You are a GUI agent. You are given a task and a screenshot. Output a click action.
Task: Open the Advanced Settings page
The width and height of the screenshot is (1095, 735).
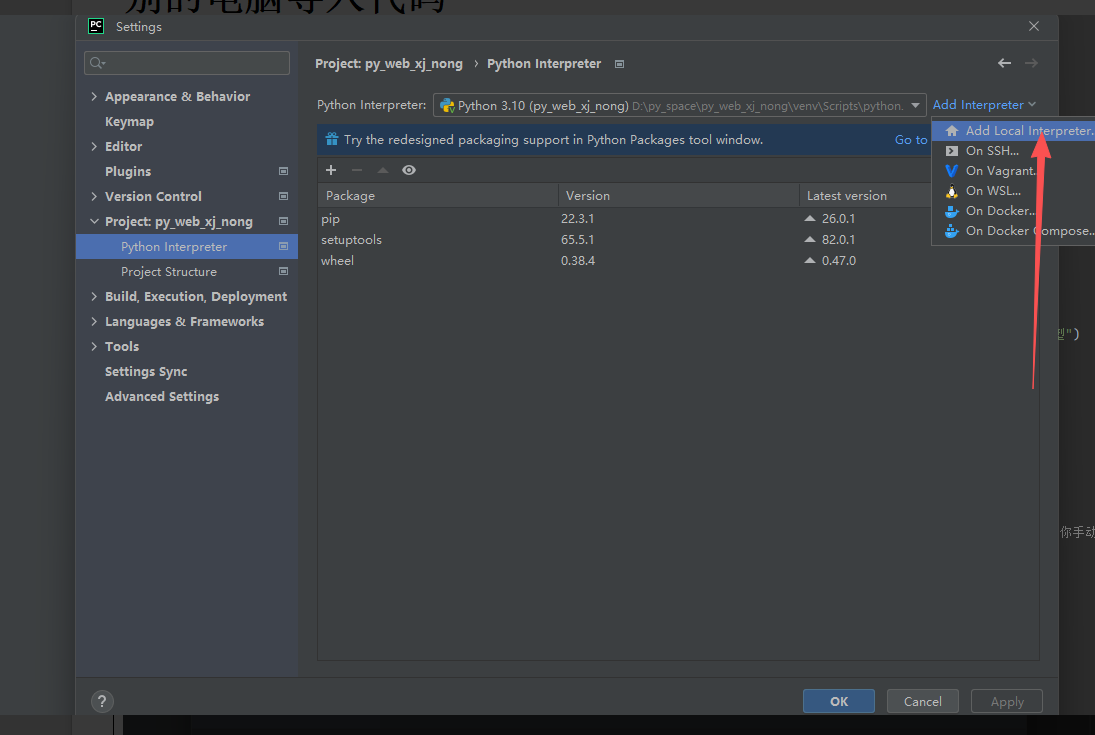(162, 396)
